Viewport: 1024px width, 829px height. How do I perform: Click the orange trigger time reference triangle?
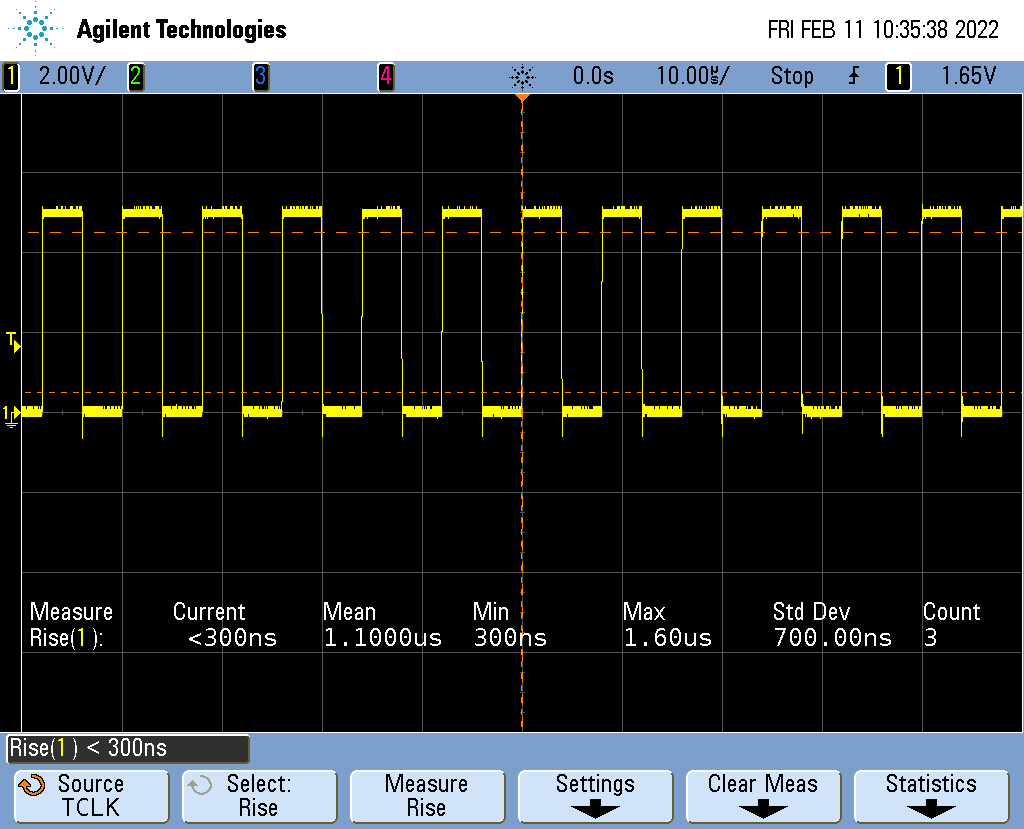[x=522, y=99]
